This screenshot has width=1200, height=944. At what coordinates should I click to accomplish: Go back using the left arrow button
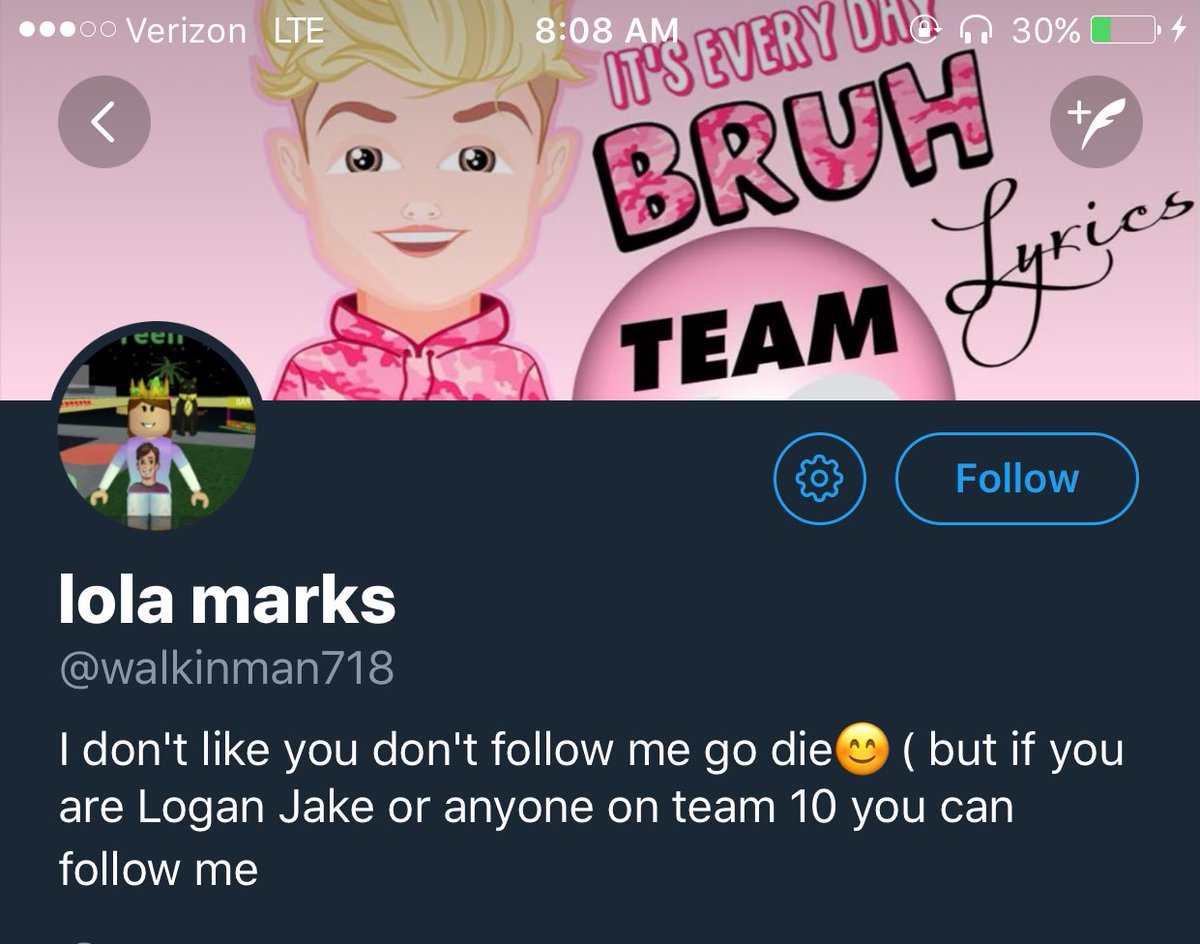coord(104,121)
